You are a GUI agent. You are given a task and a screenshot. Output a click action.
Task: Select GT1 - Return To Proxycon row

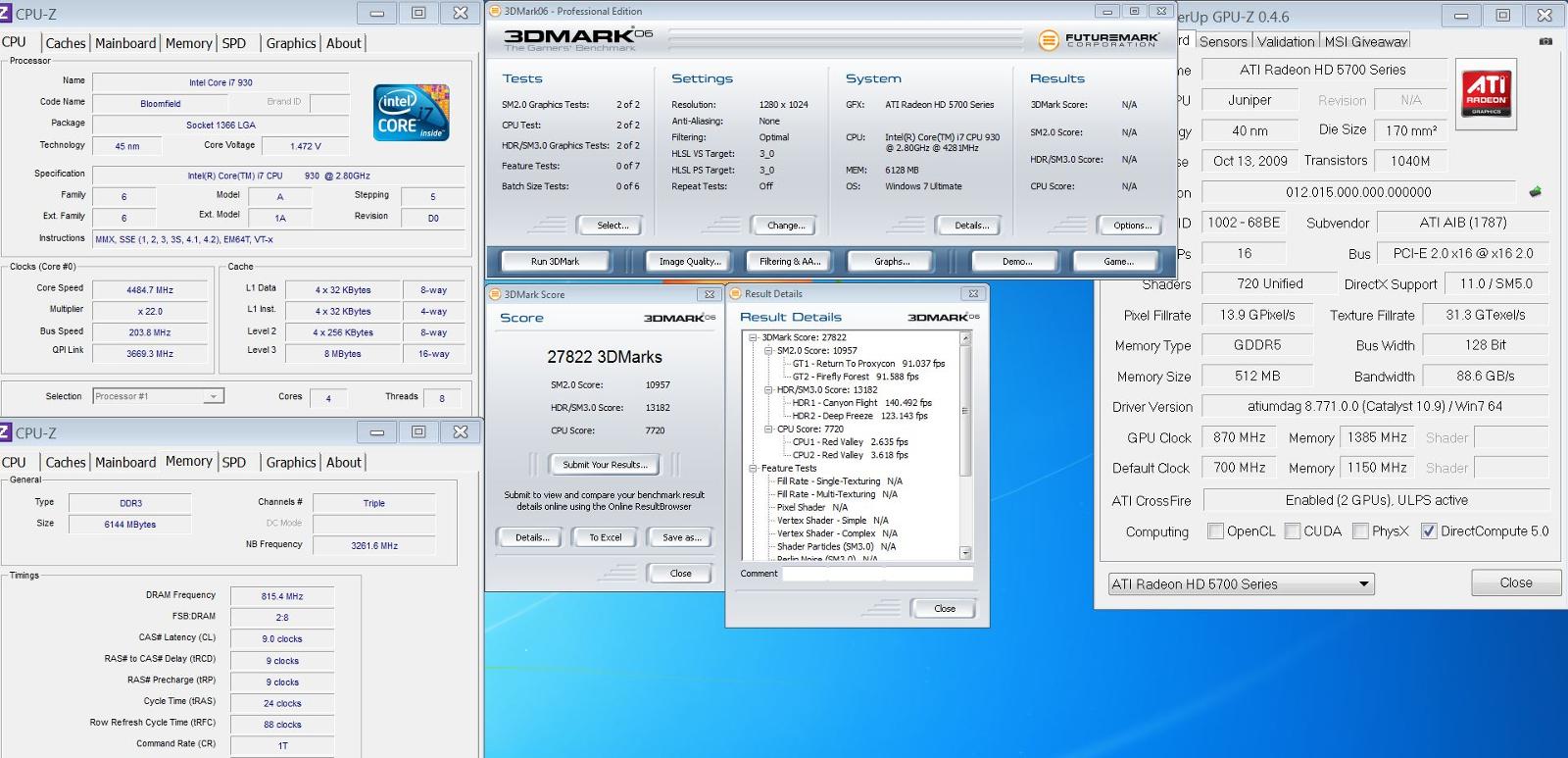click(x=868, y=364)
